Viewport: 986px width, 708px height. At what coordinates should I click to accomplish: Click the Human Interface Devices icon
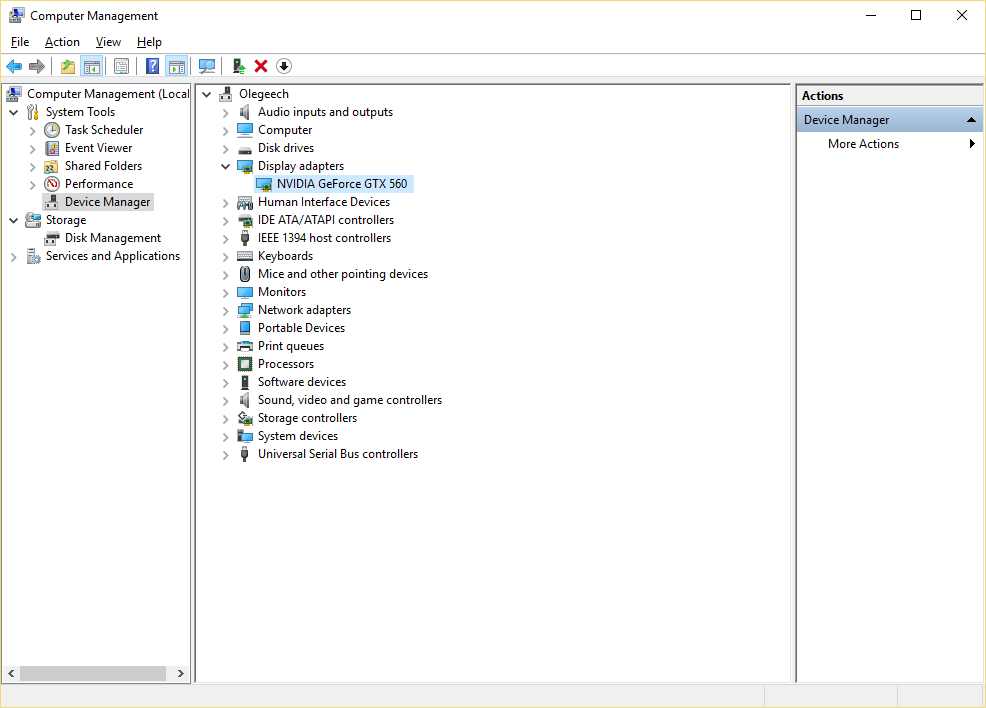(x=245, y=202)
